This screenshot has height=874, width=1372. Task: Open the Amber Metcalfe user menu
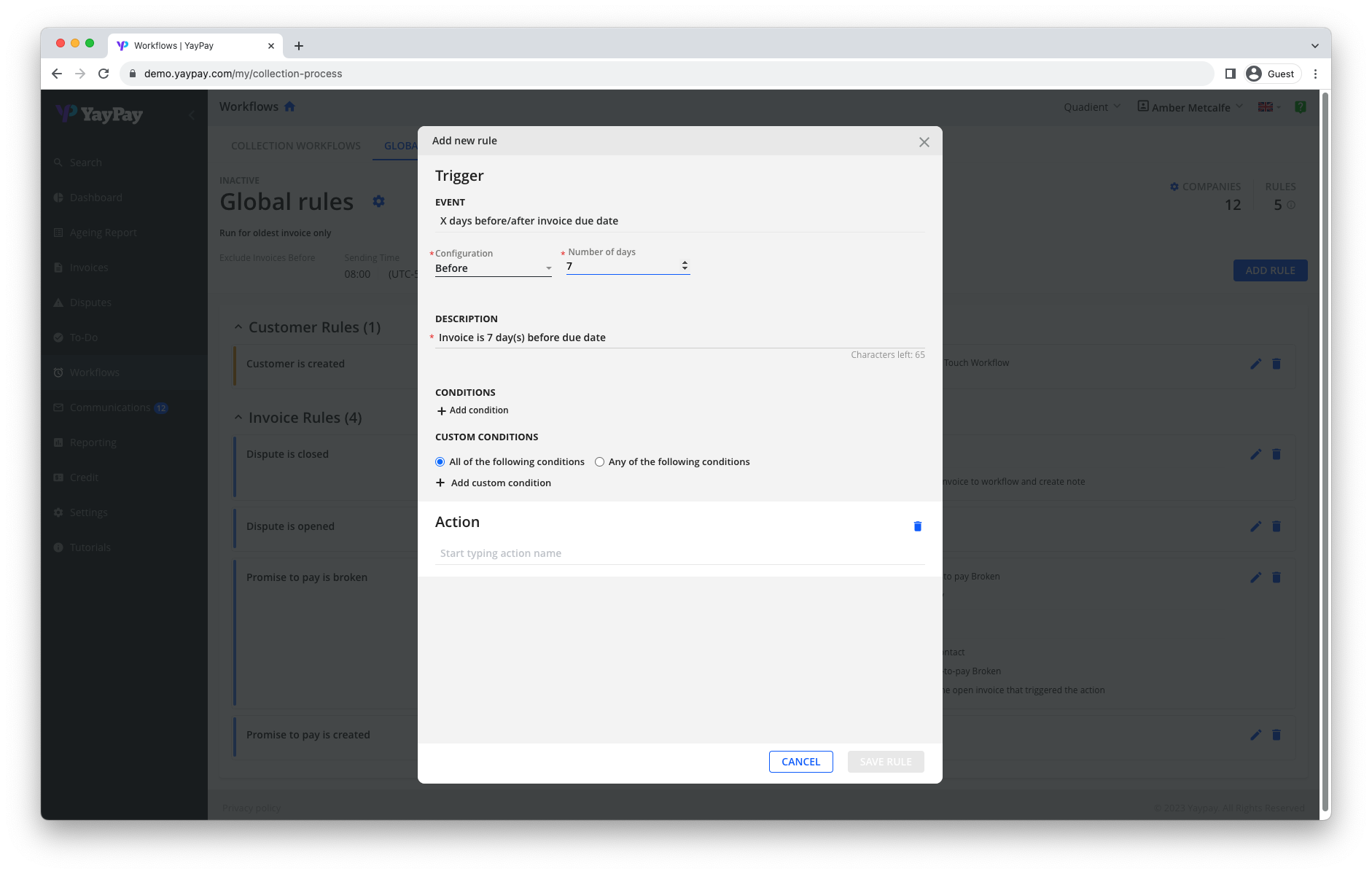(x=1190, y=106)
